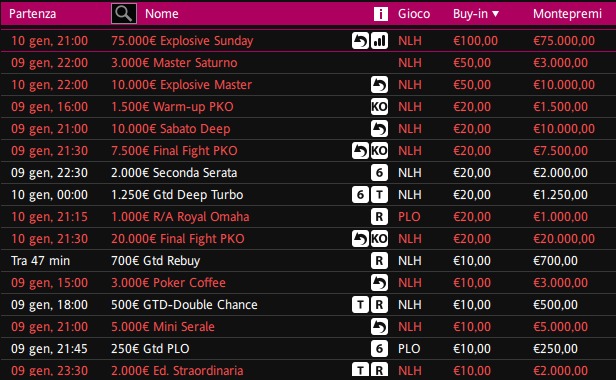Sort tournaments by Partenza column header
This screenshot has width=616, height=380.
pos(33,14)
